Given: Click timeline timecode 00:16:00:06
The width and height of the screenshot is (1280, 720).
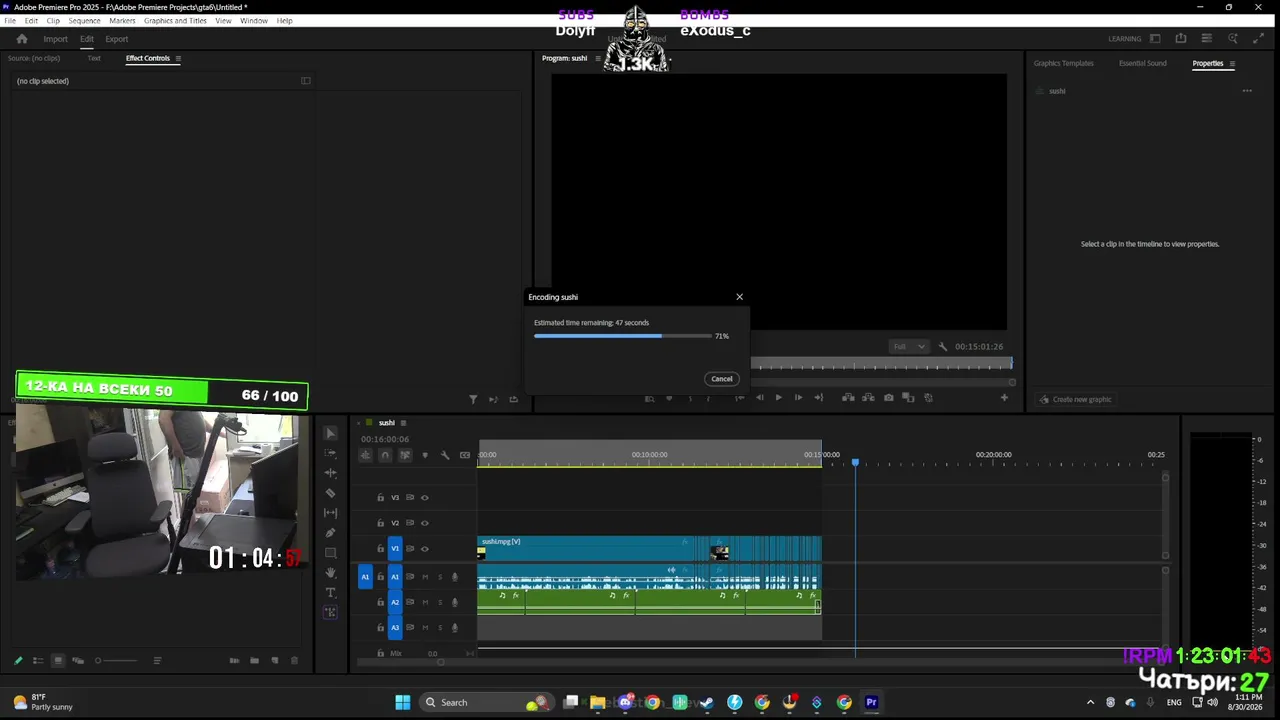Looking at the screenshot, I should click(385, 440).
